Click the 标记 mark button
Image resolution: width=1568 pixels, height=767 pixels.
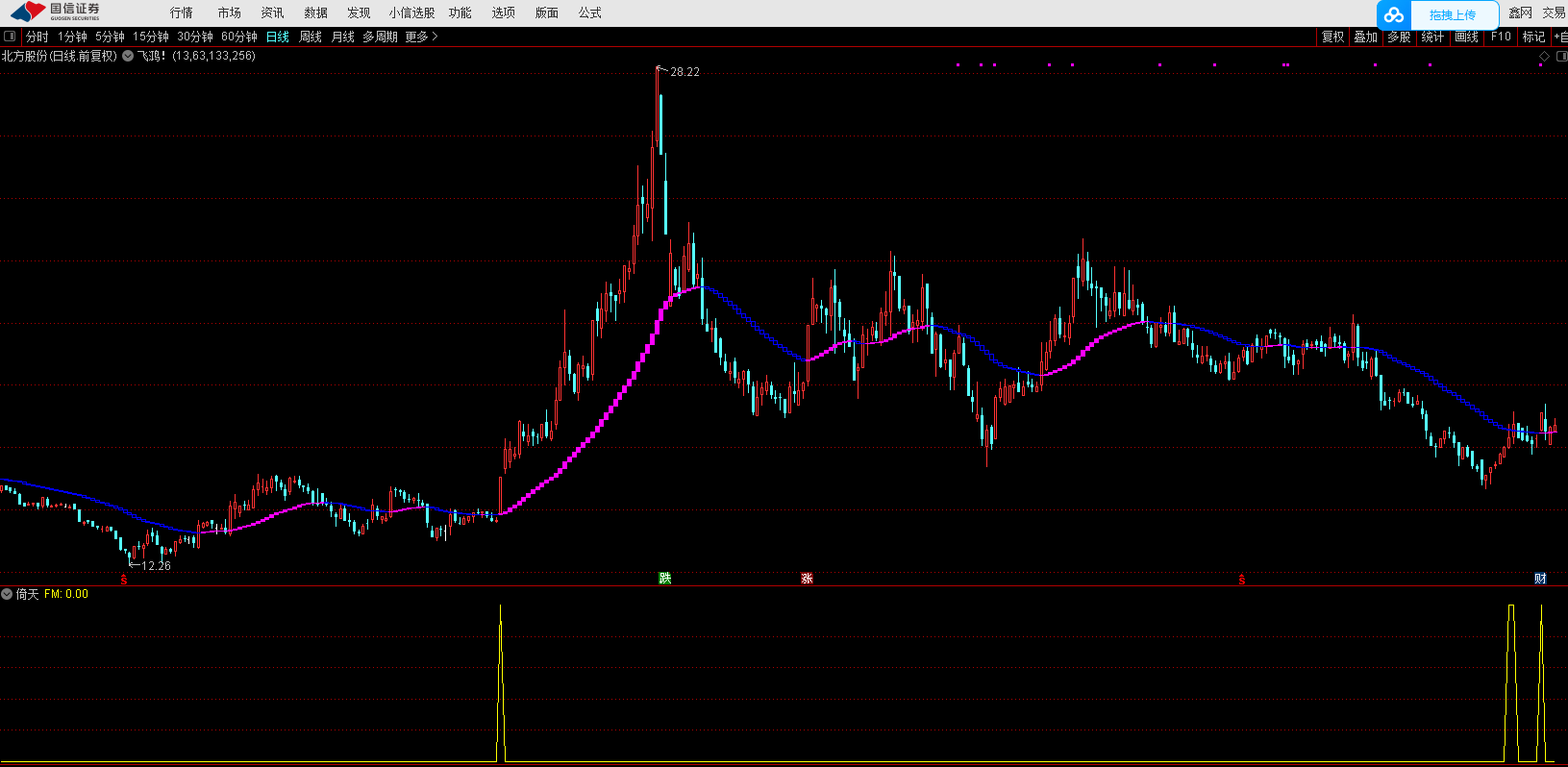pyautogui.click(x=1533, y=37)
